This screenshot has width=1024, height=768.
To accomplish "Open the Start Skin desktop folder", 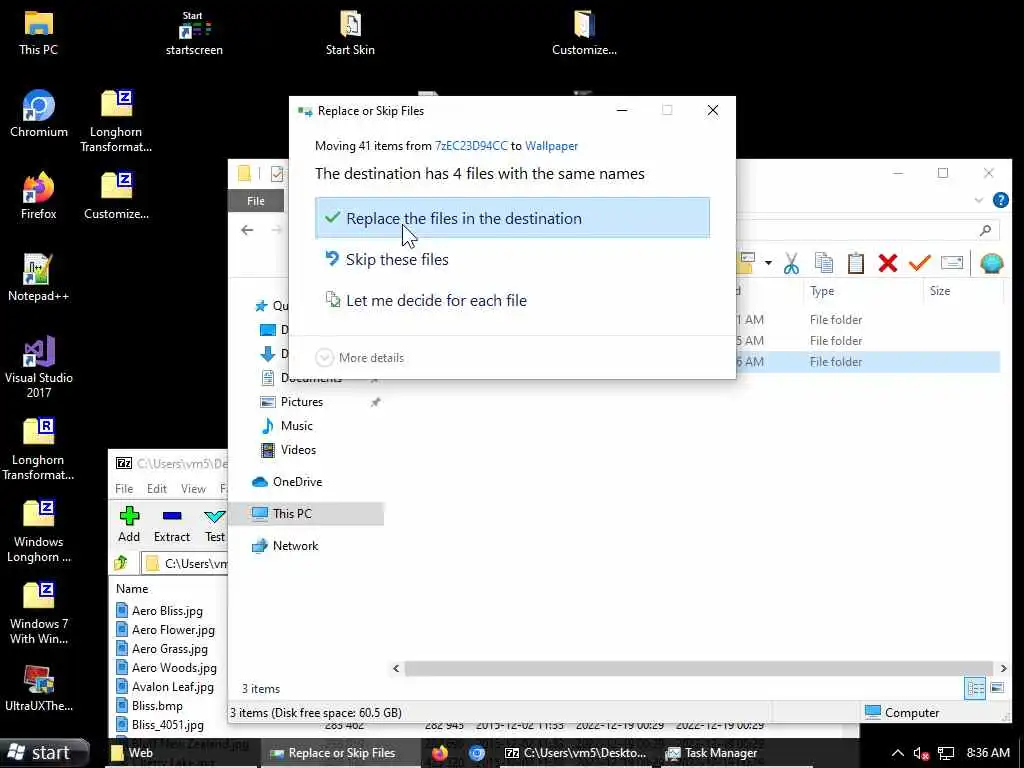I will [350, 32].
